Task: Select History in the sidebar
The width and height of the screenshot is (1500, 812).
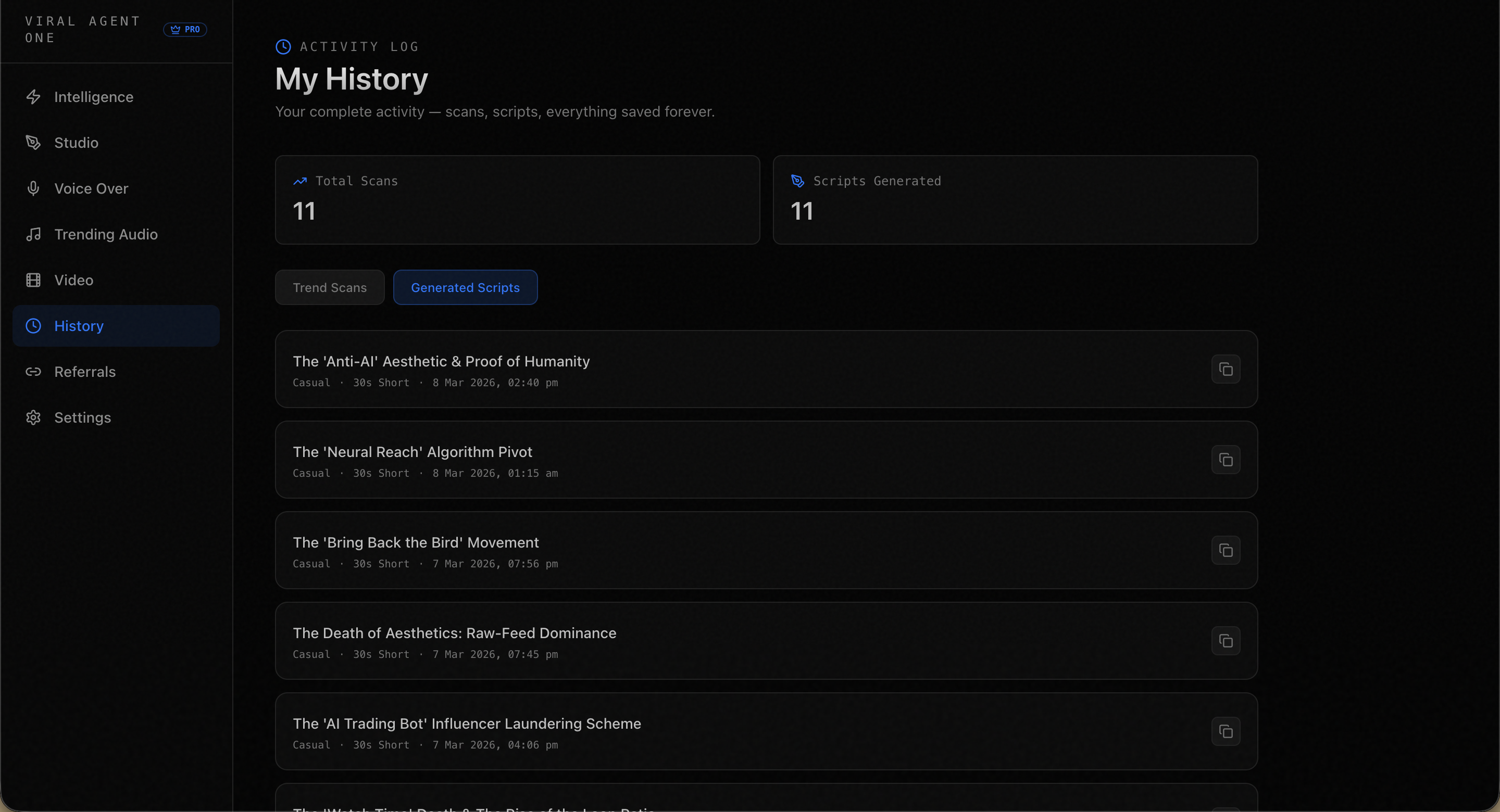Action: [116, 326]
